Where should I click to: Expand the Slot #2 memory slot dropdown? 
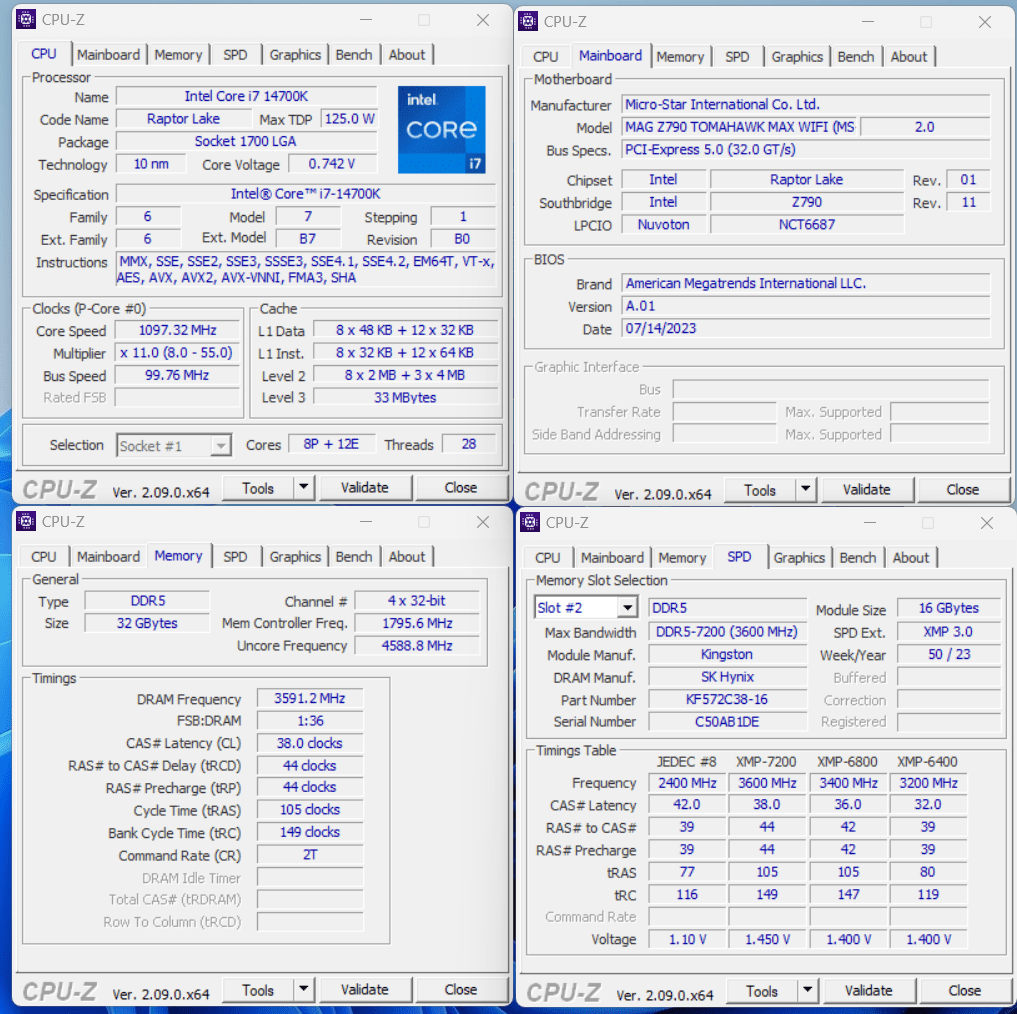tap(627, 608)
